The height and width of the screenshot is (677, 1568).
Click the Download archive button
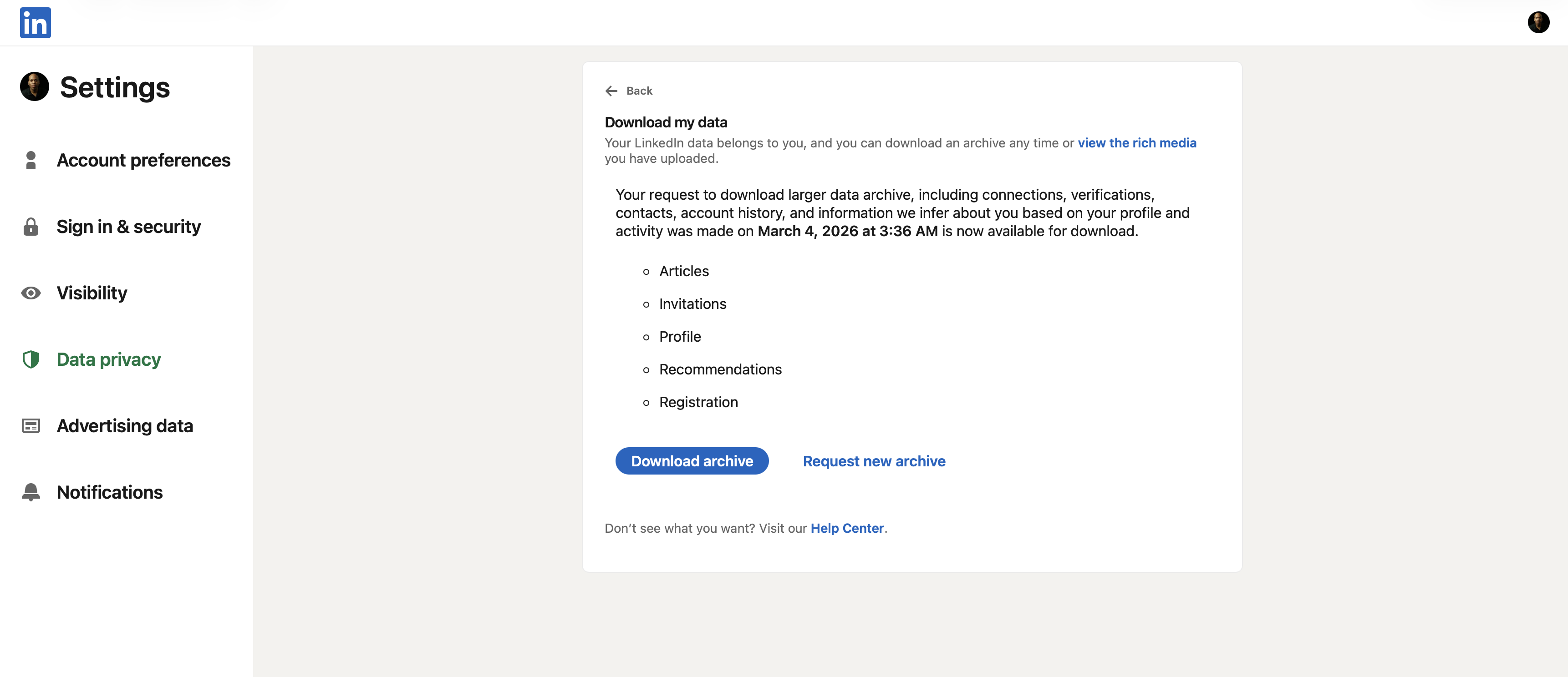pyautogui.click(x=692, y=460)
